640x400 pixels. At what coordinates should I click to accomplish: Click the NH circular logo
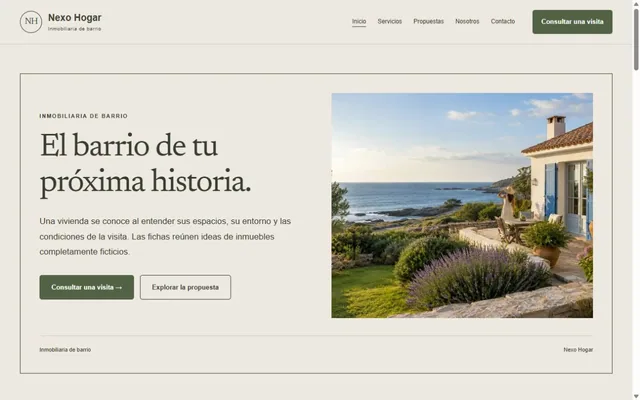click(31, 22)
